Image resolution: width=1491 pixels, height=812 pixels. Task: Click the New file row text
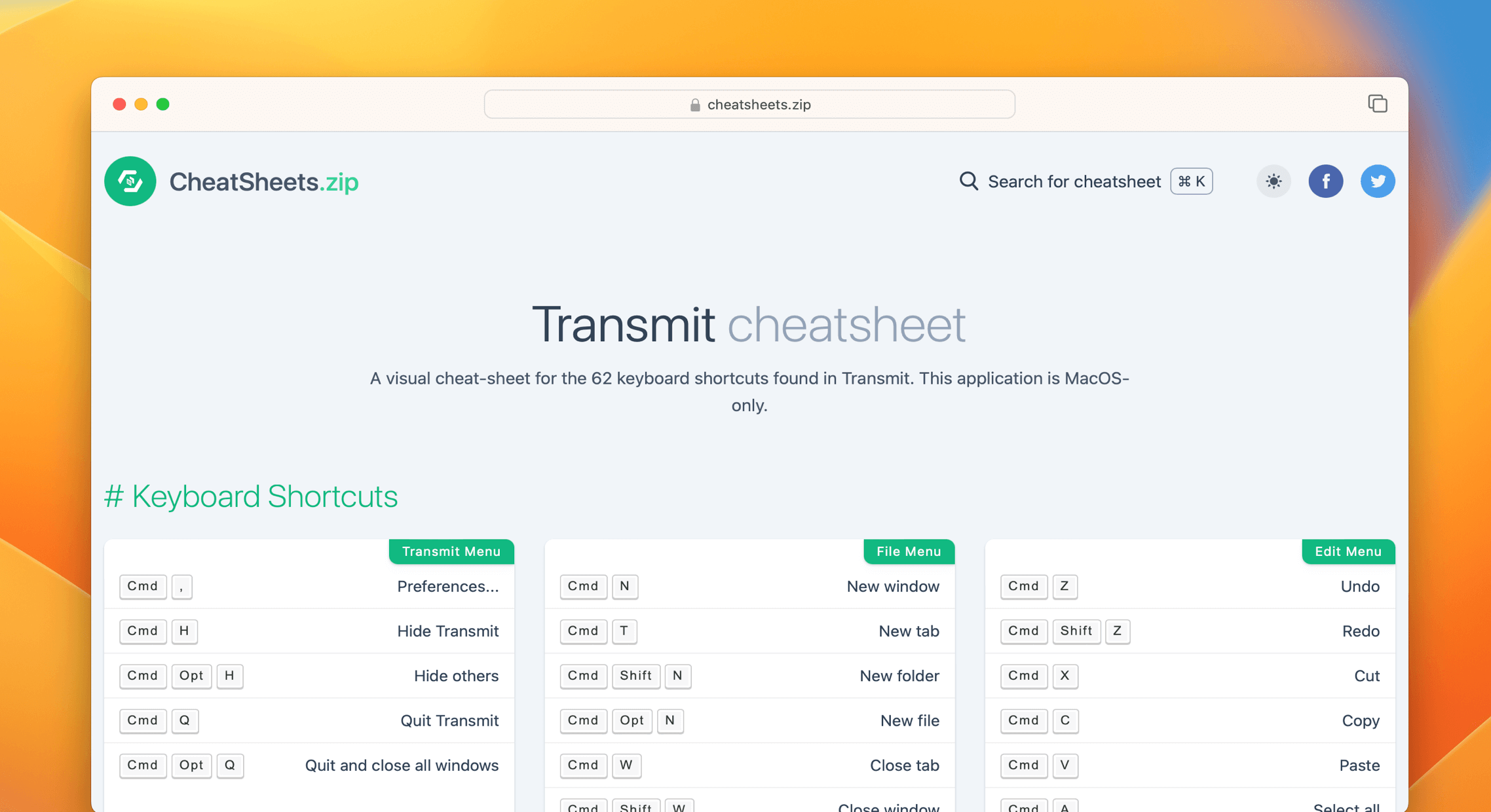point(909,720)
